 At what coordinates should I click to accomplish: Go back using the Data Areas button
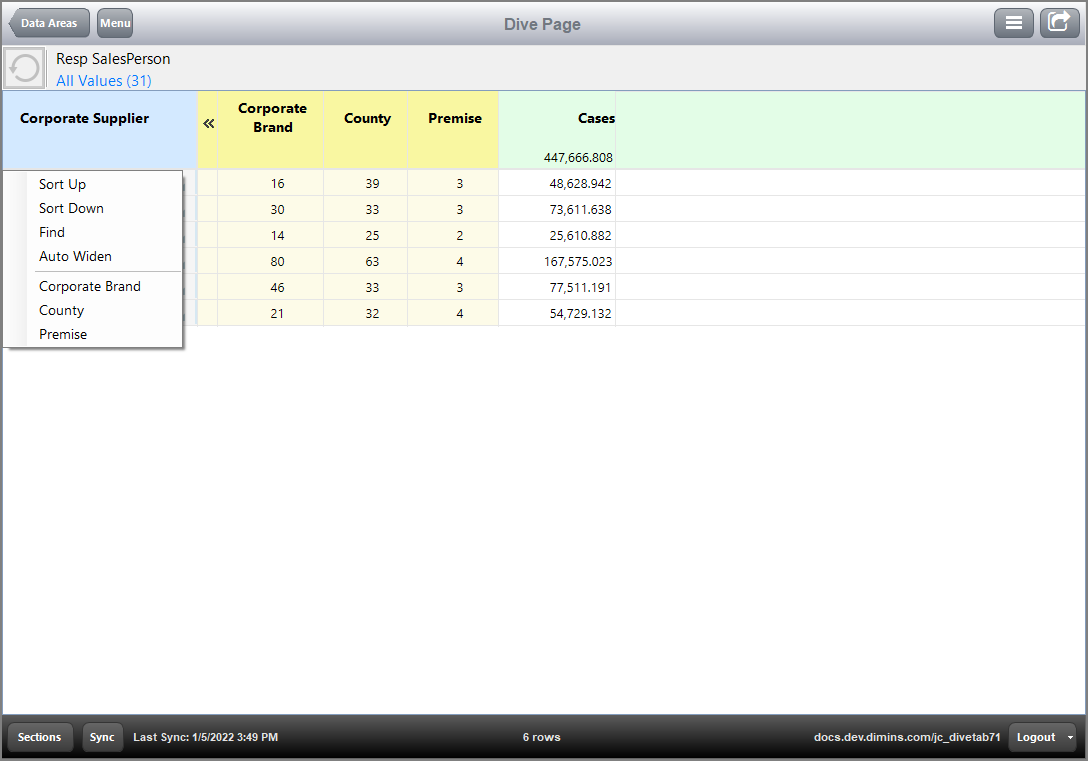pos(48,22)
